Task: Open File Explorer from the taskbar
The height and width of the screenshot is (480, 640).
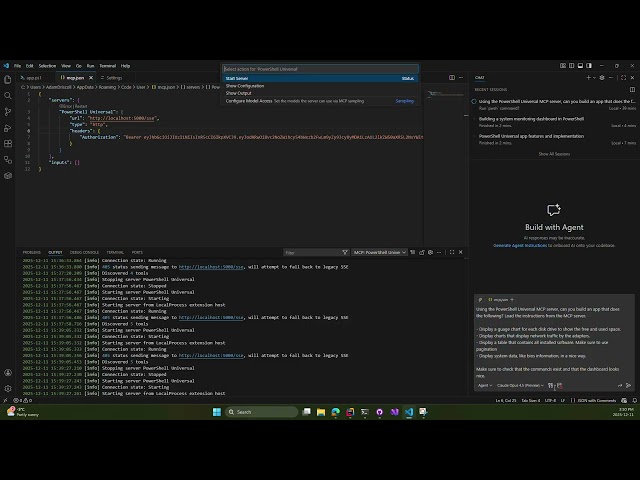Action: click(321, 412)
